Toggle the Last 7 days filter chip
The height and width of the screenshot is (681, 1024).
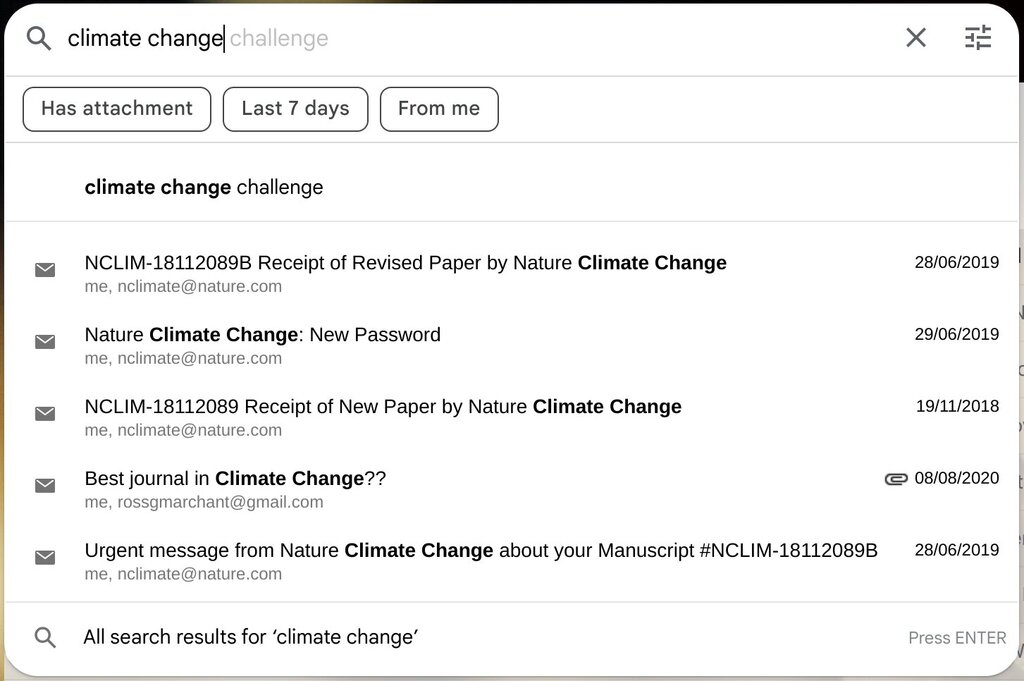(x=295, y=109)
